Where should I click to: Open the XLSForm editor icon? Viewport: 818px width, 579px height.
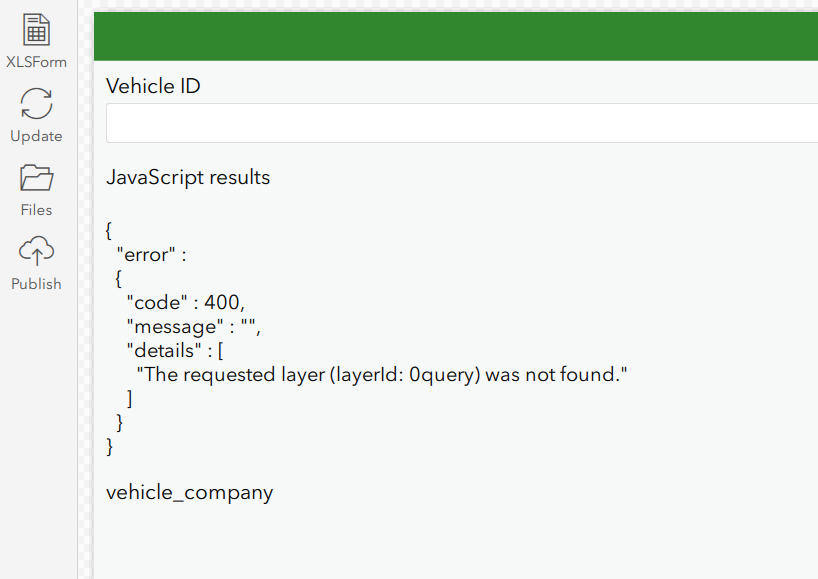[36, 30]
